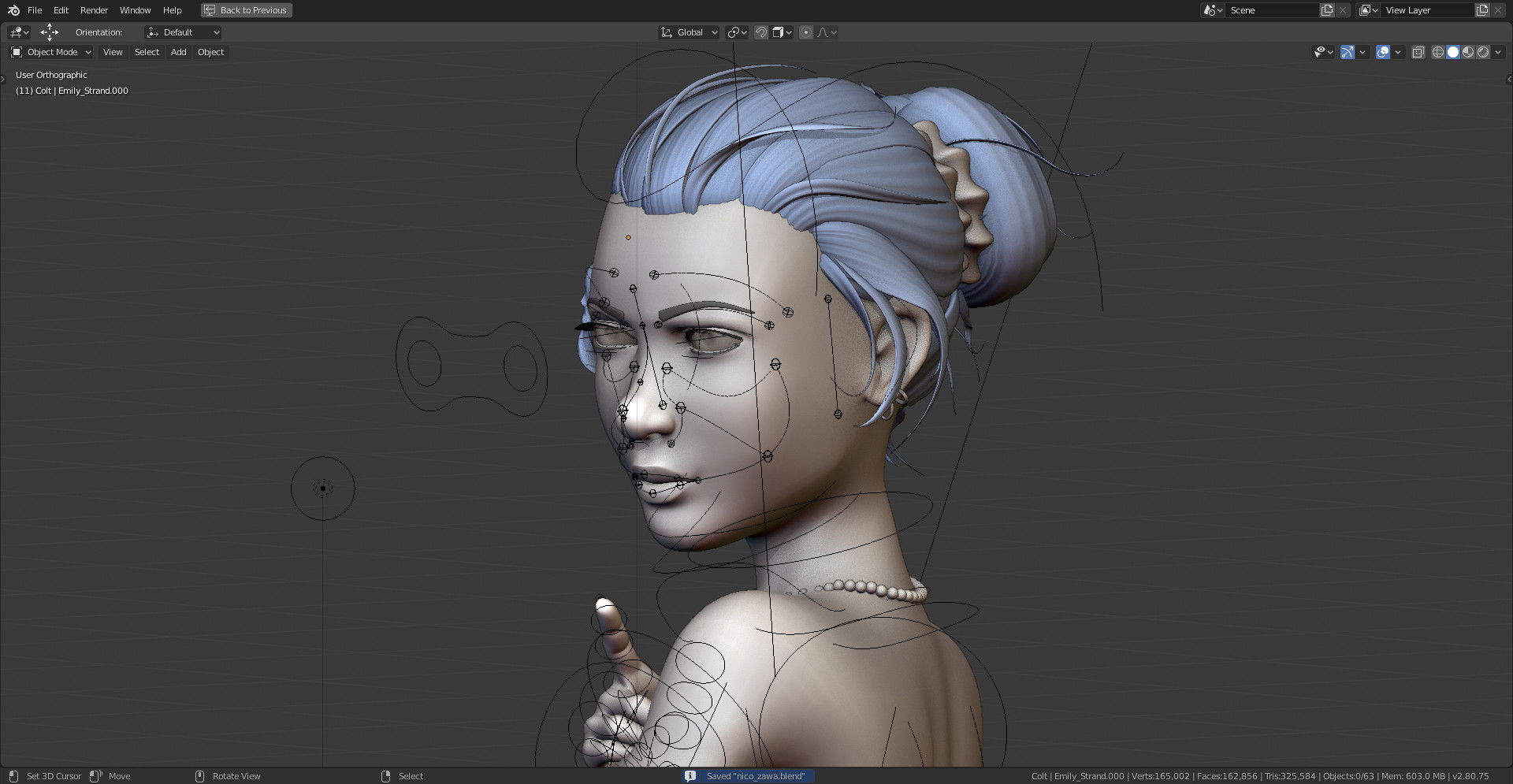Click the status bar info icon
Viewport: 1513px width, 784px height.
point(690,776)
